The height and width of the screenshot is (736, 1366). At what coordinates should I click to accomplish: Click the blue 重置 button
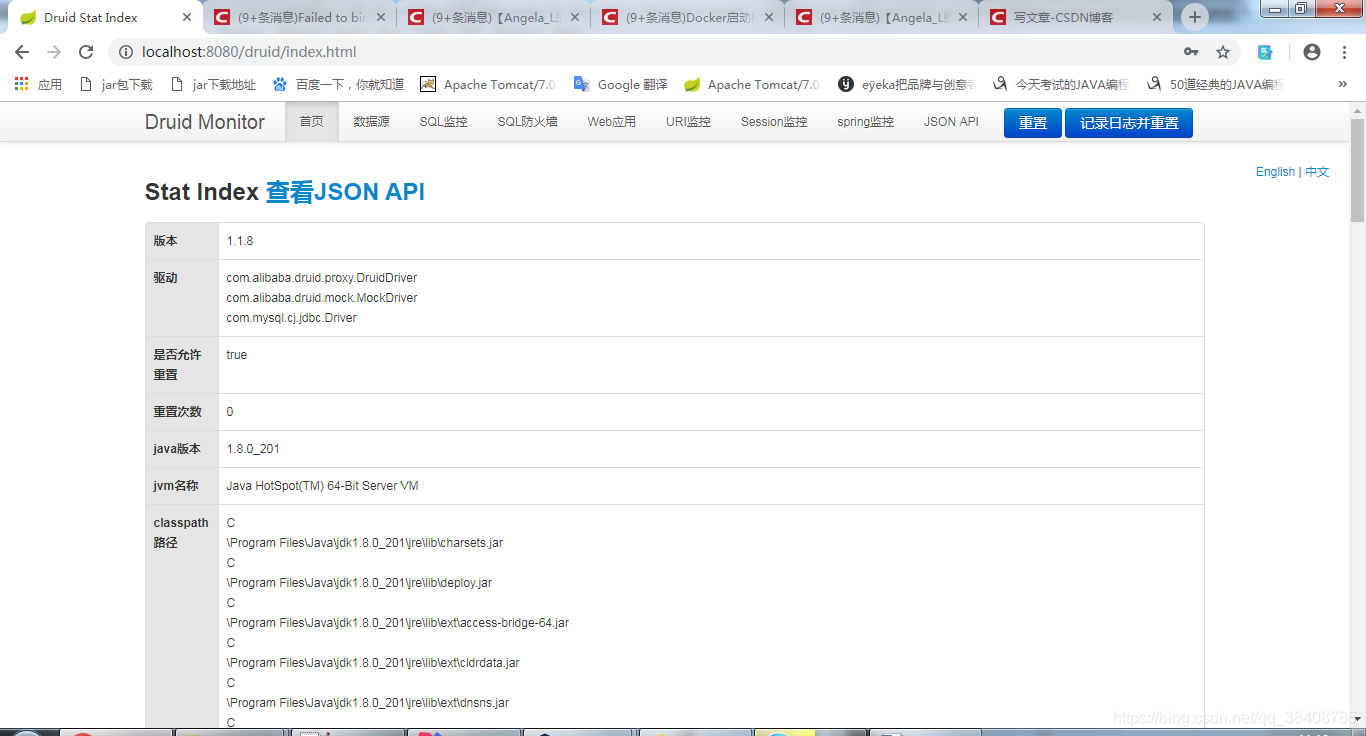pos(1033,123)
